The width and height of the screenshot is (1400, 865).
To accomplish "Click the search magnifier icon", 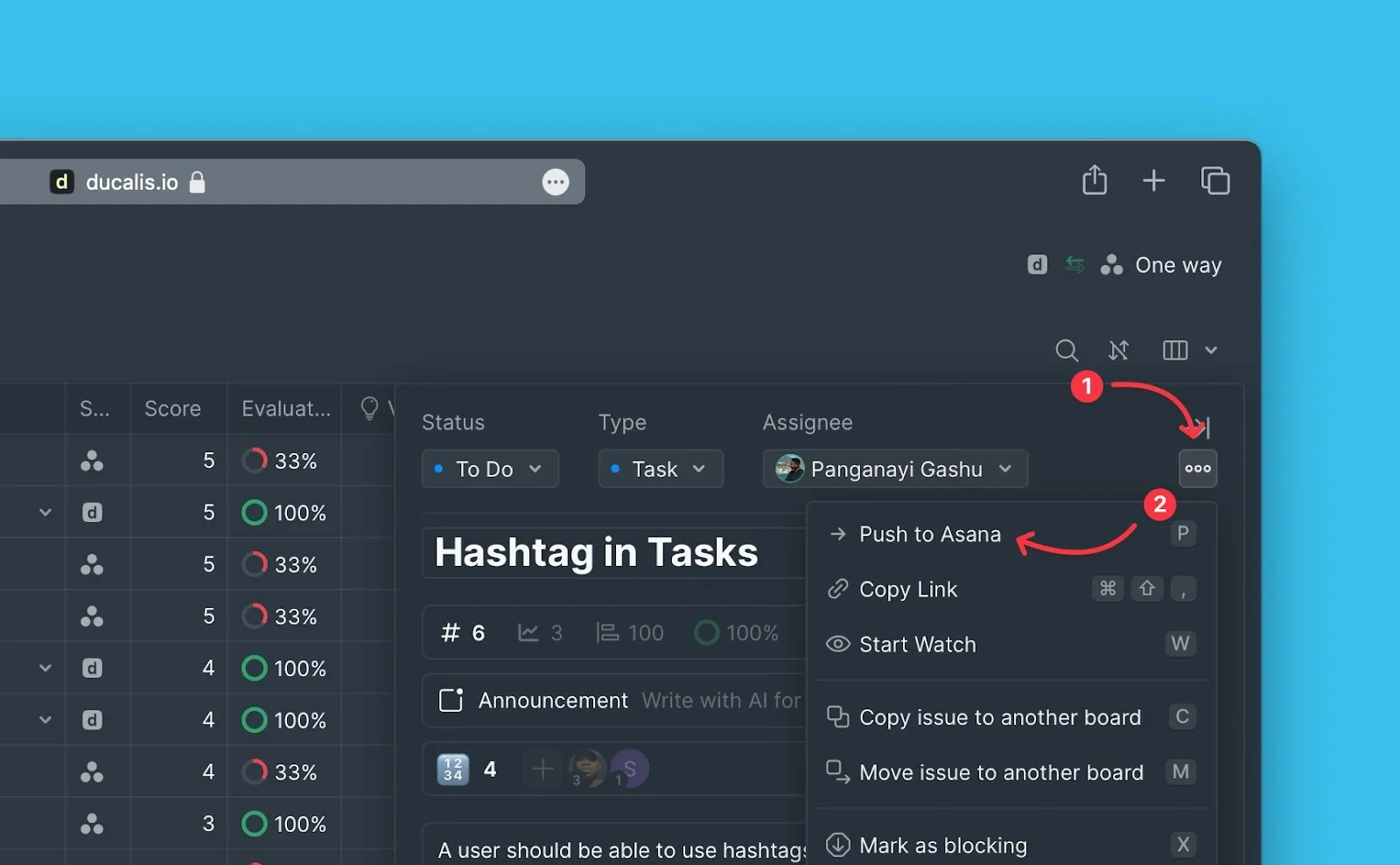I will pos(1066,351).
